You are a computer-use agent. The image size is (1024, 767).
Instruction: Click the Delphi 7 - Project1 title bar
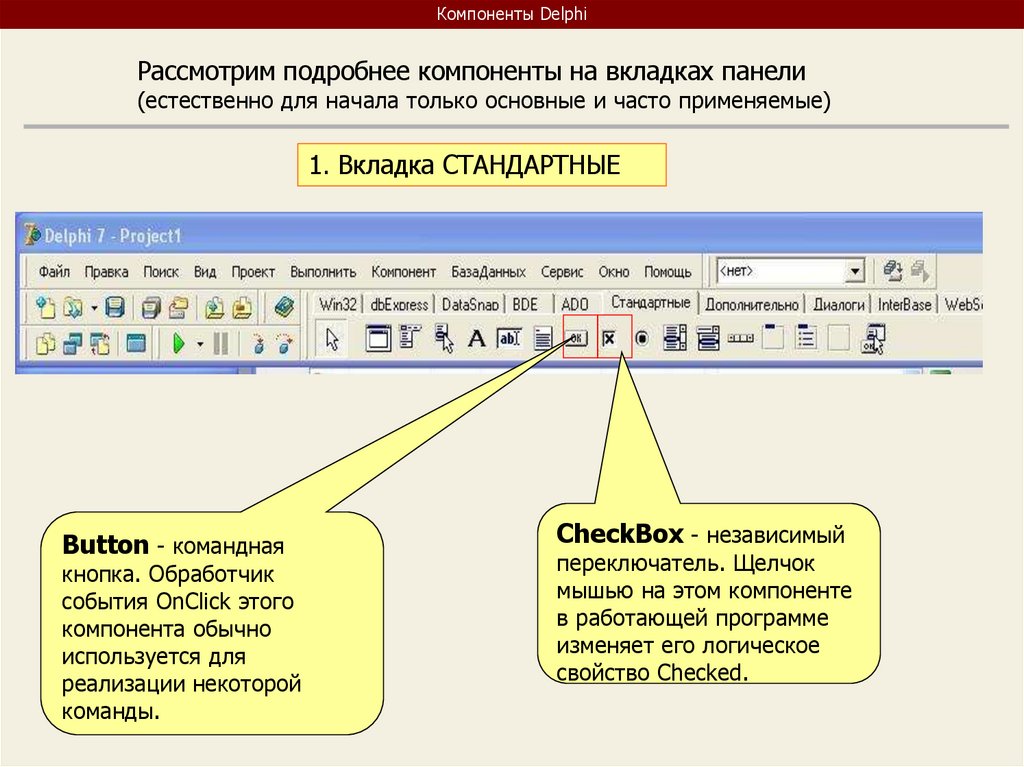[x=499, y=234]
